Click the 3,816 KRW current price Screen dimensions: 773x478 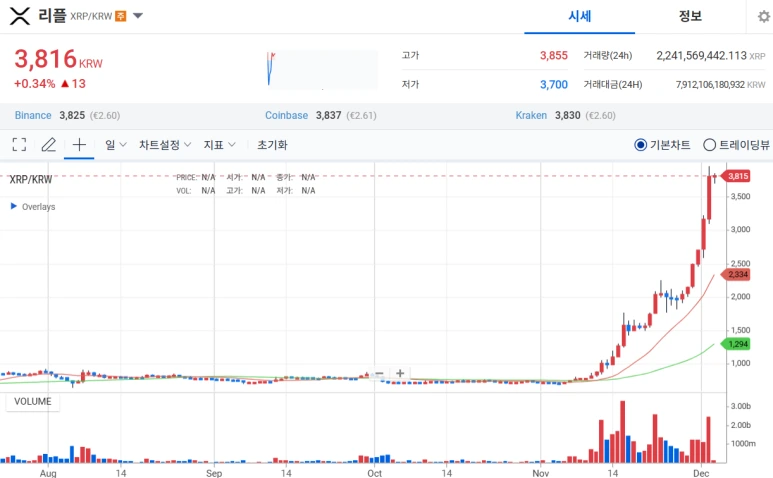pyautogui.click(x=58, y=59)
